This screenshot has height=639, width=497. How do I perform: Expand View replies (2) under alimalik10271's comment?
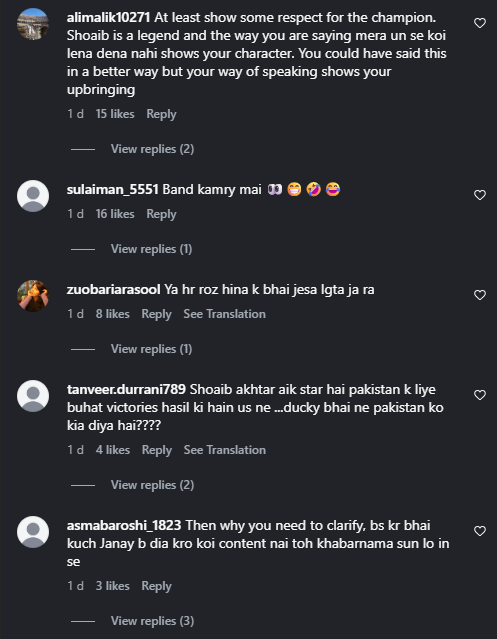[152, 149]
